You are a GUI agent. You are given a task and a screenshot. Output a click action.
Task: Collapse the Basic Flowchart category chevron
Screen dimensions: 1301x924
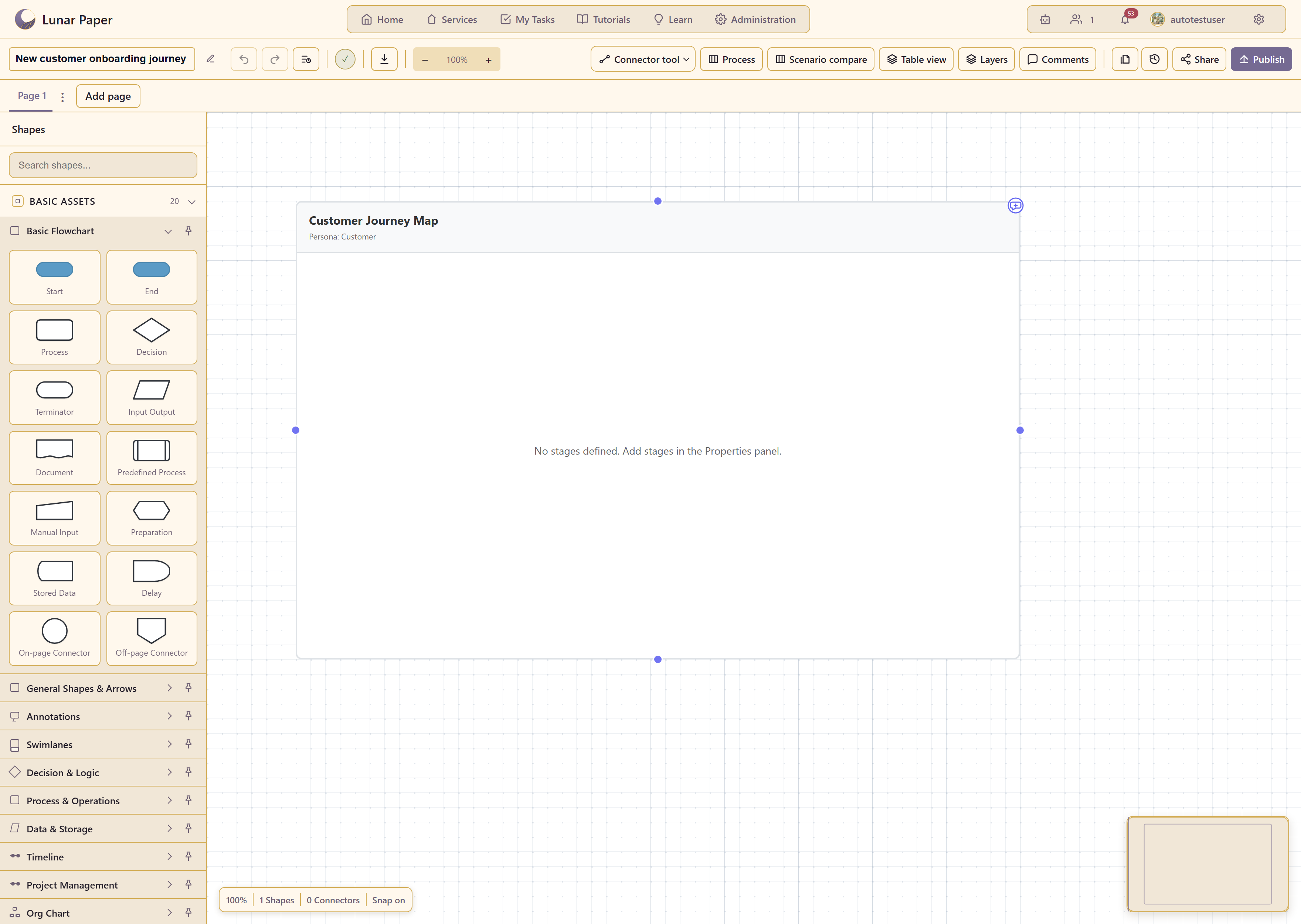pyautogui.click(x=168, y=231)
